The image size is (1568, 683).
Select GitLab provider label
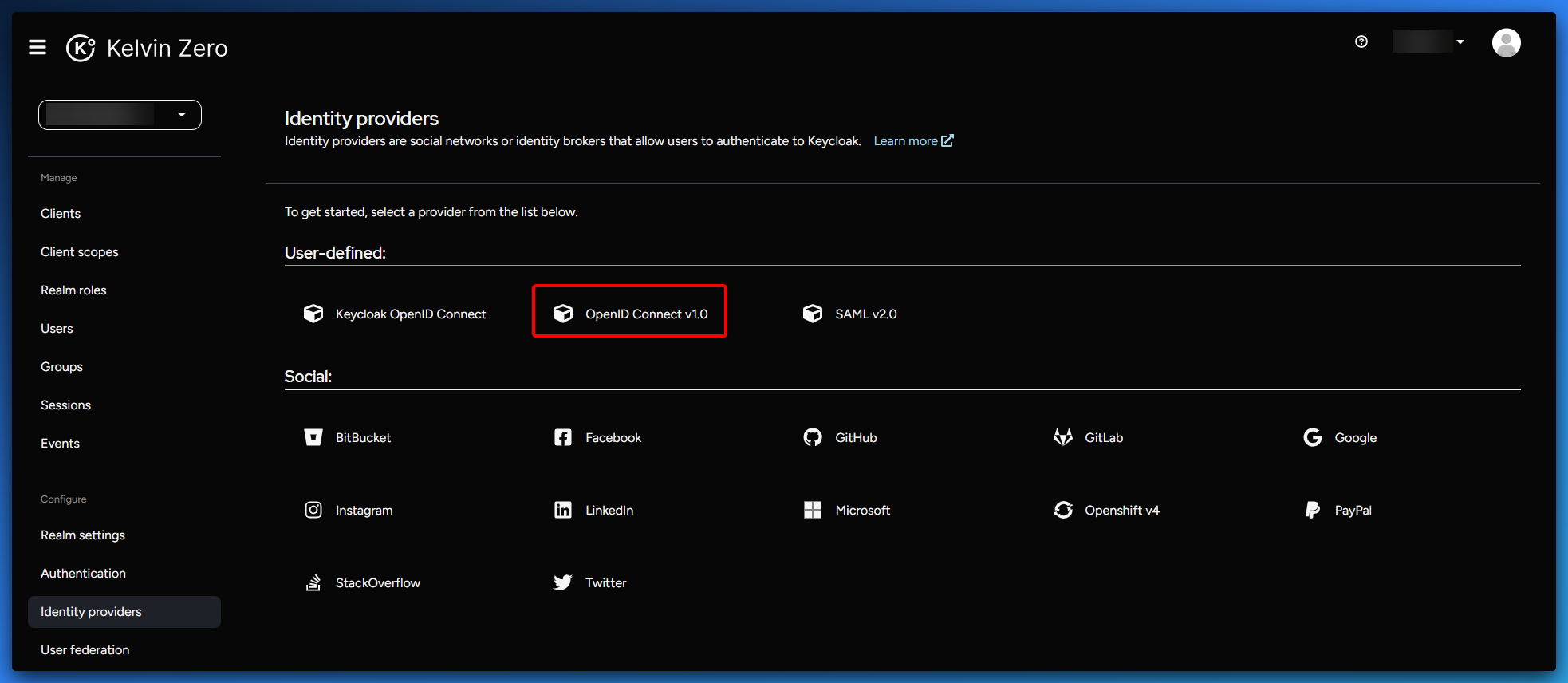click(1104, 438)
